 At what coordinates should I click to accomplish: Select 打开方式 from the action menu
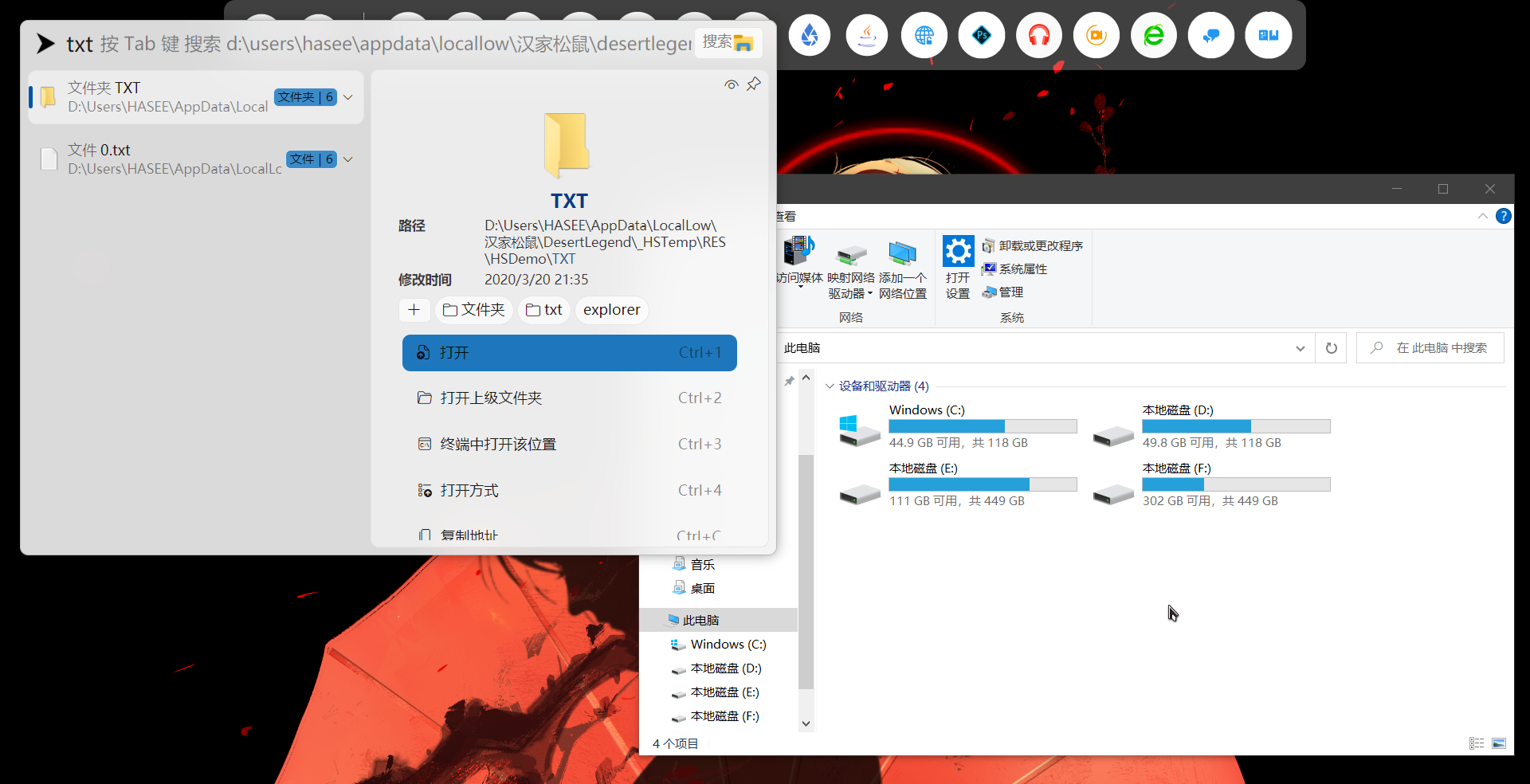pos(469,490)
